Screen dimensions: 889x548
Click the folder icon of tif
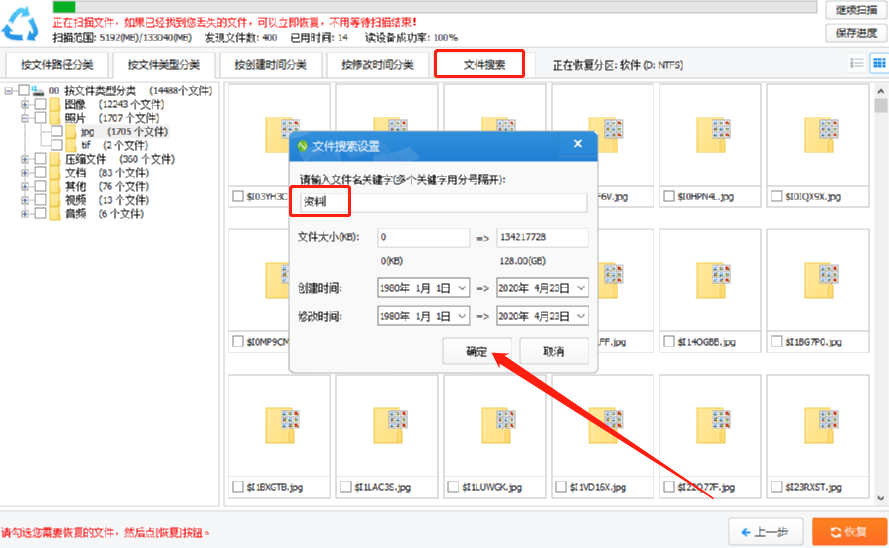coord(71,146)
